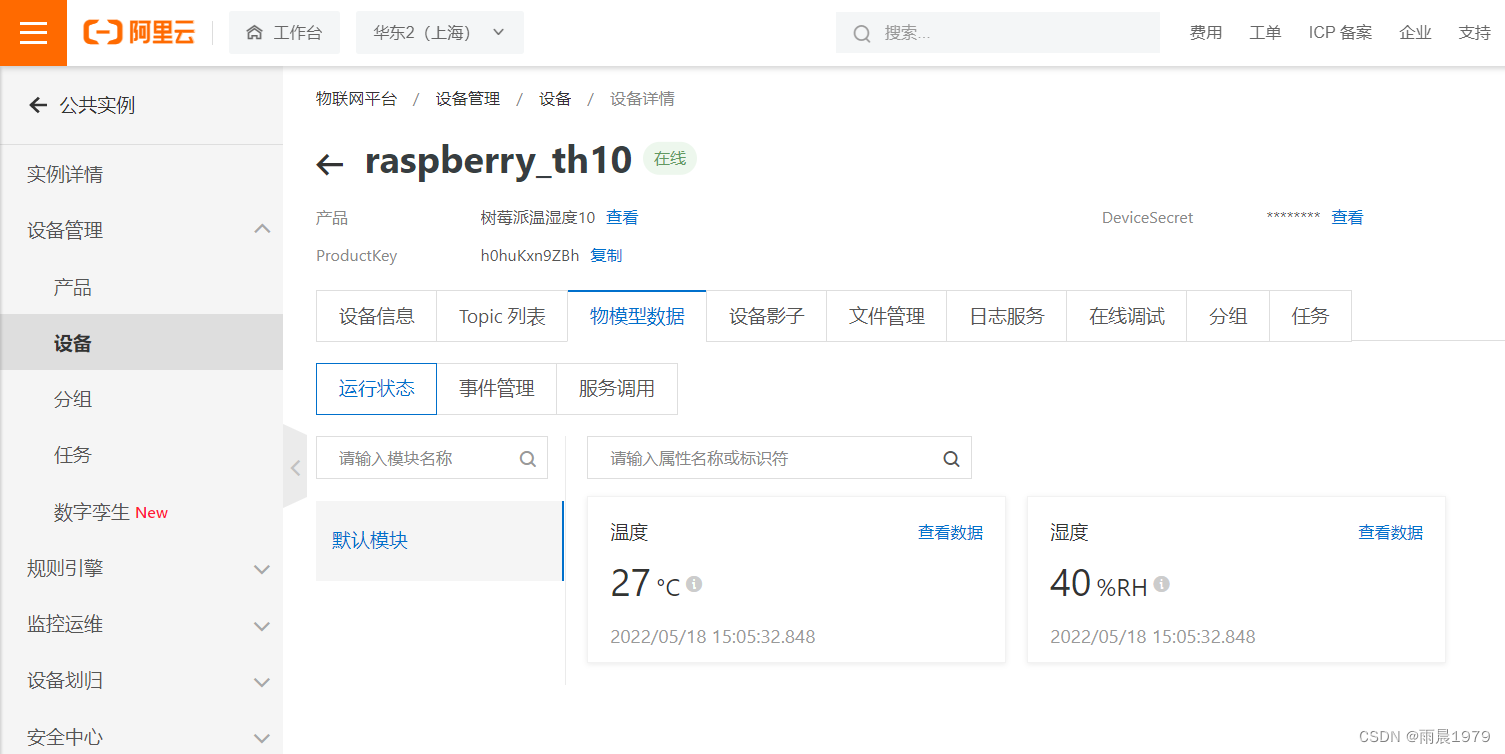This screenshot has width=1505, height=754.
Task: Click the 请输入模块名称 input field
Action: tap(432, 458)
